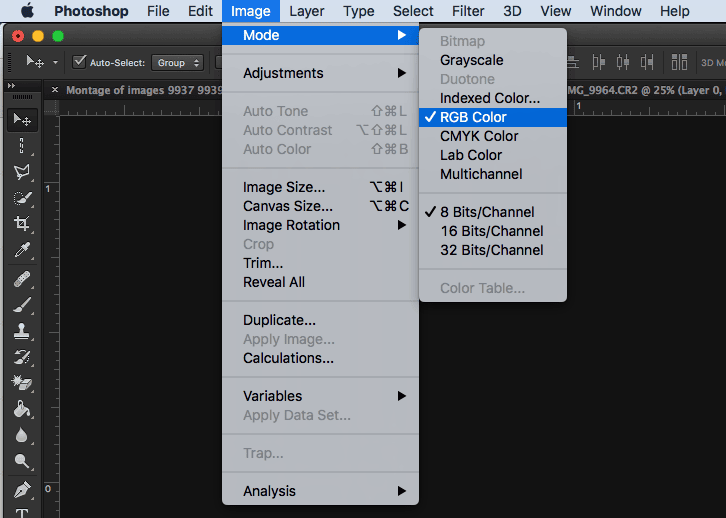This screenshot has width=726, height=518.
Task: Open the Apple menu
Action: coord(27,11)
